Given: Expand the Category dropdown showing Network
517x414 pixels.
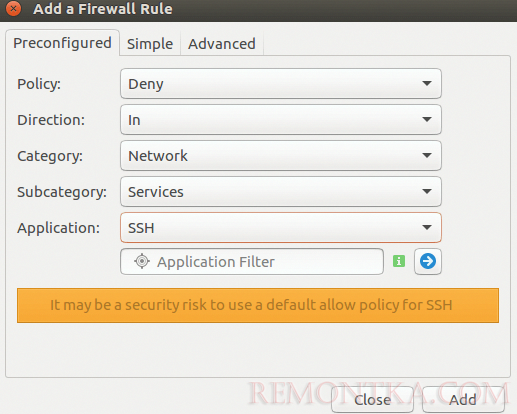Looking at the screenshot, I should (x=281, y=156).
